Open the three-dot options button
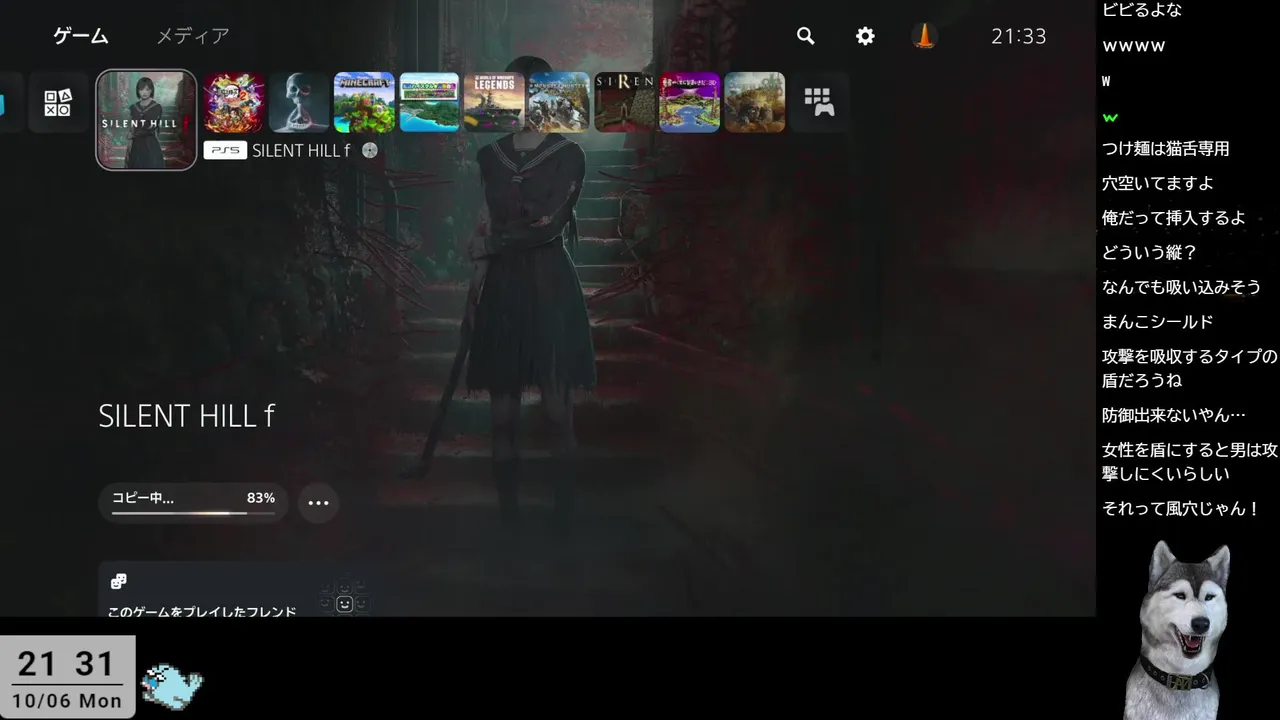Image resolution: width=1280 pixels, height=720 pixels. (x=318, y=502)
